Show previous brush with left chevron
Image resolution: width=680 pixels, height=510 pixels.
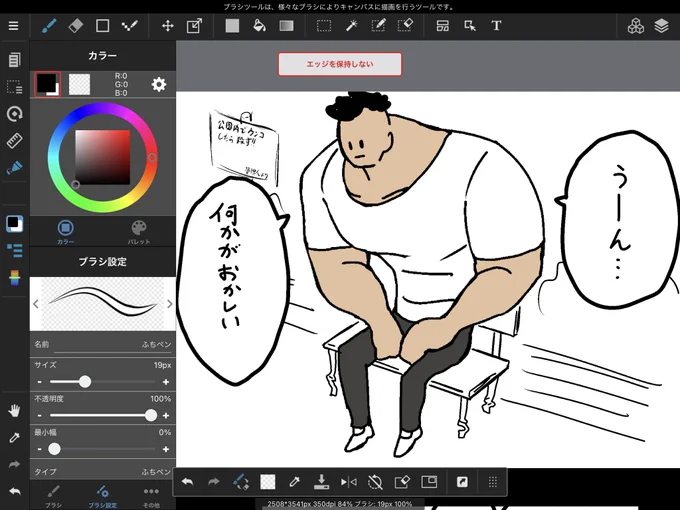(x=36, y=304)
